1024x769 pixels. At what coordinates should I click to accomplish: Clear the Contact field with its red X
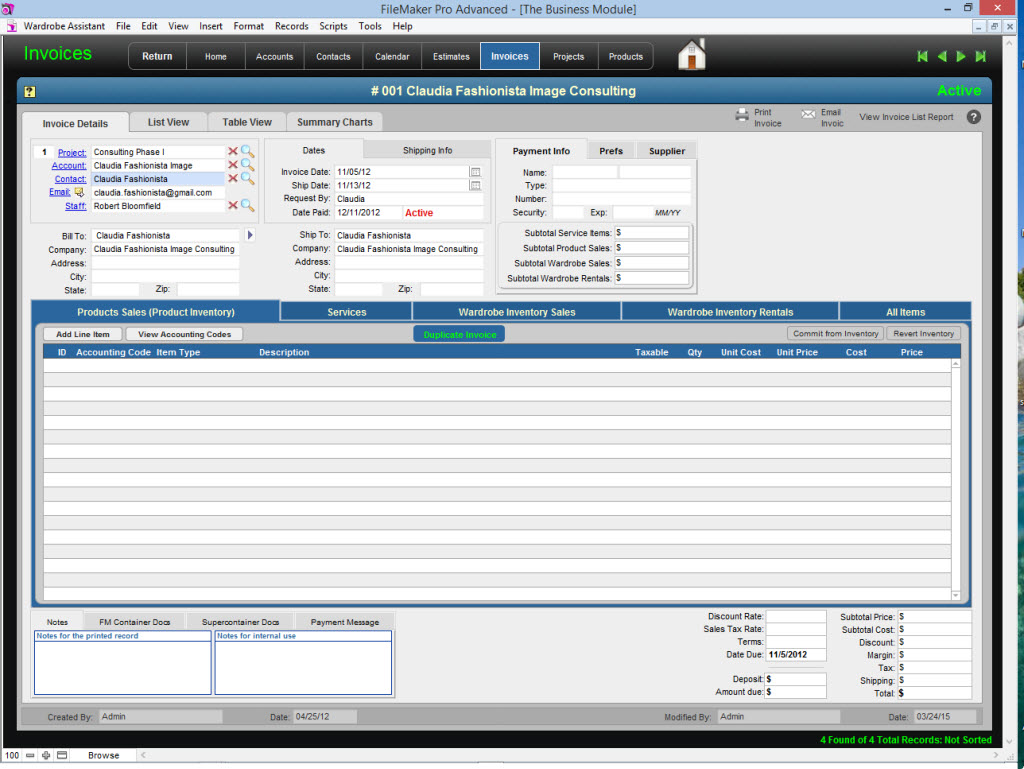click(x=232, y=178)
